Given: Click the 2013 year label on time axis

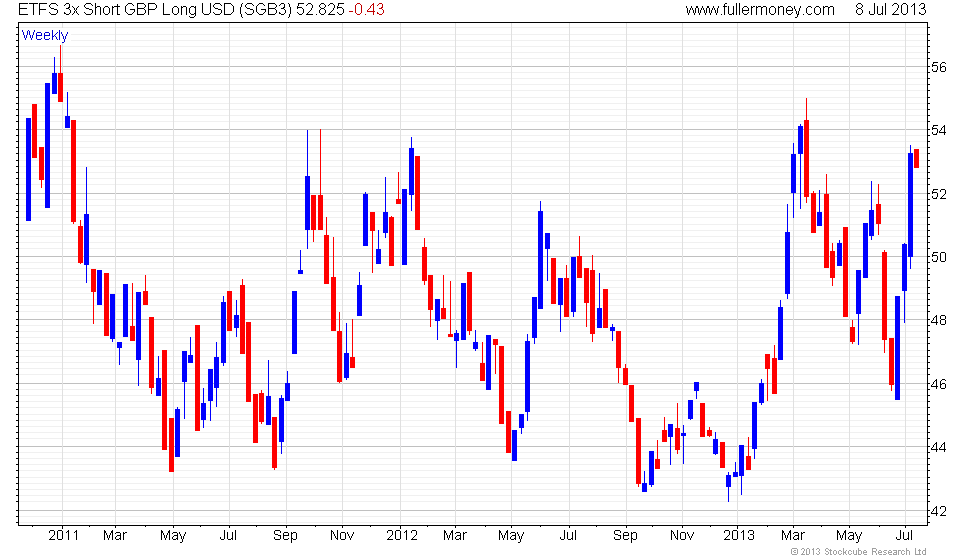Looking at the screenshot, I should [x=739, y=536].
